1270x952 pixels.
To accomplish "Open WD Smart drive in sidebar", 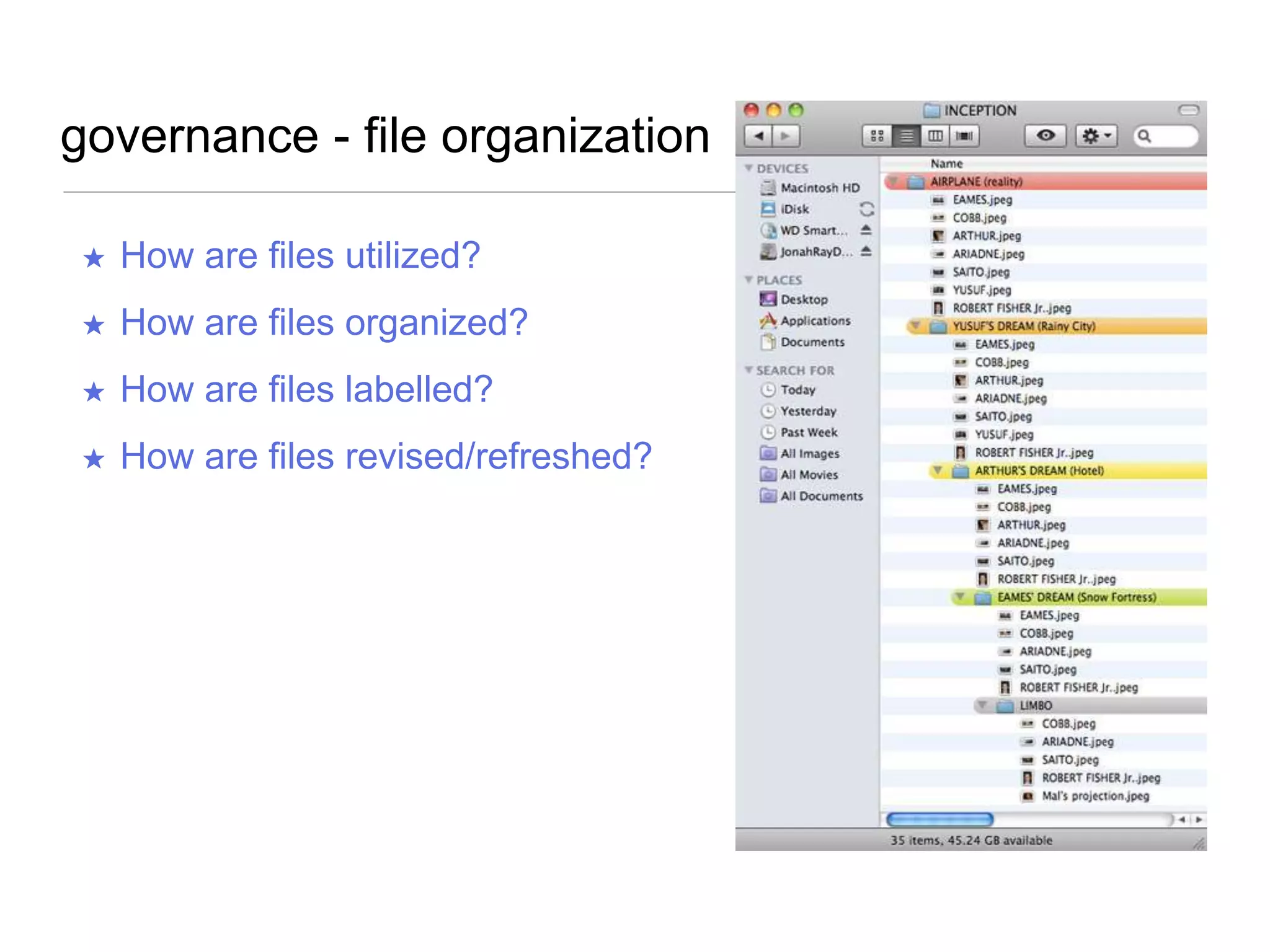I will pos(804,230).
